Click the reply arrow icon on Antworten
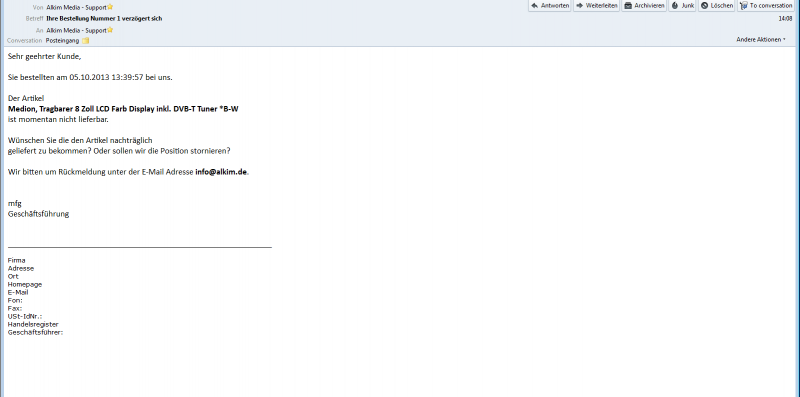Image resolution: width=800 pixels, height=397 pixels. 535,6
